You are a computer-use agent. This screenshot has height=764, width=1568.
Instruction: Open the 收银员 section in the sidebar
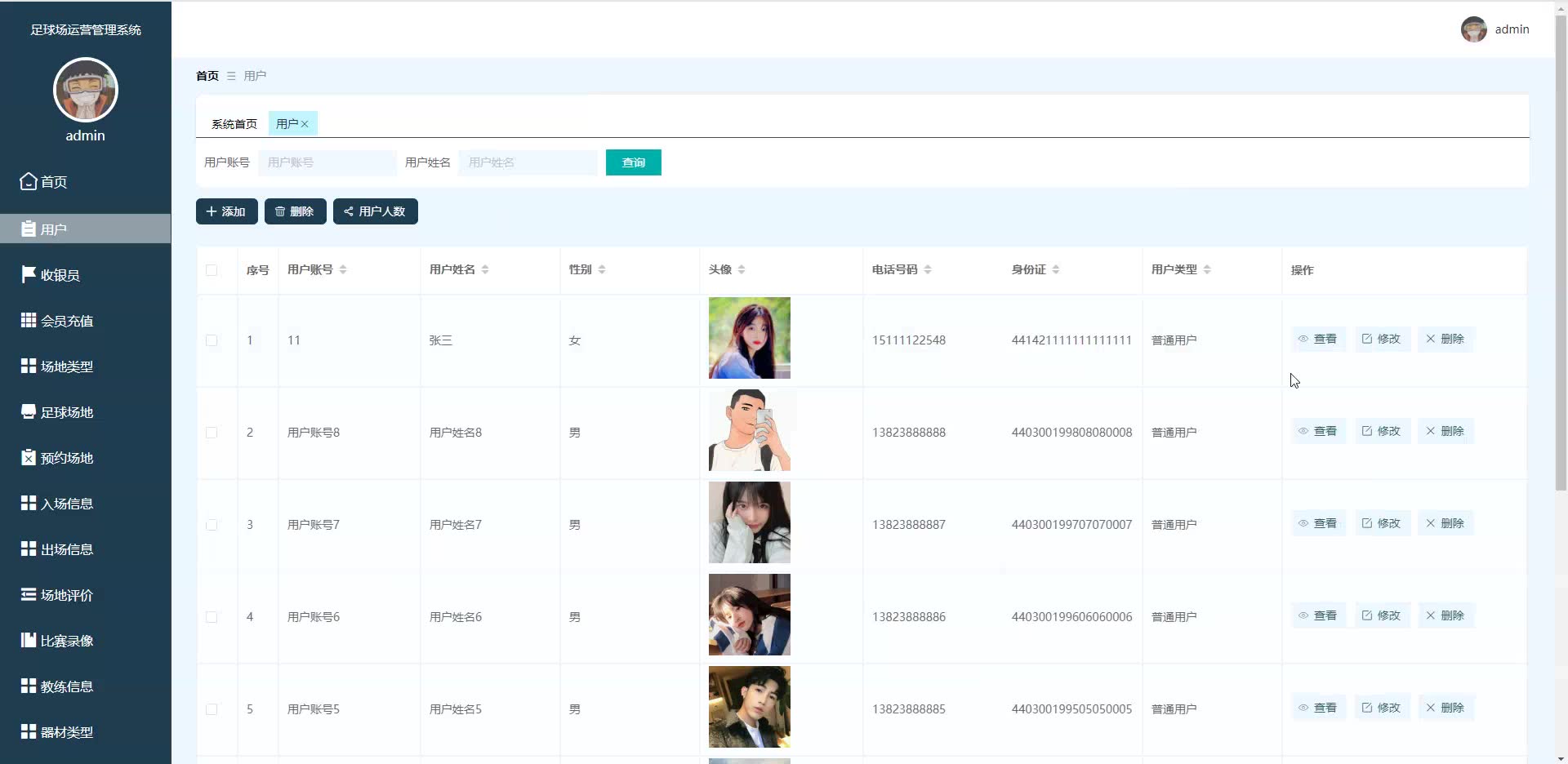(60, 275)
